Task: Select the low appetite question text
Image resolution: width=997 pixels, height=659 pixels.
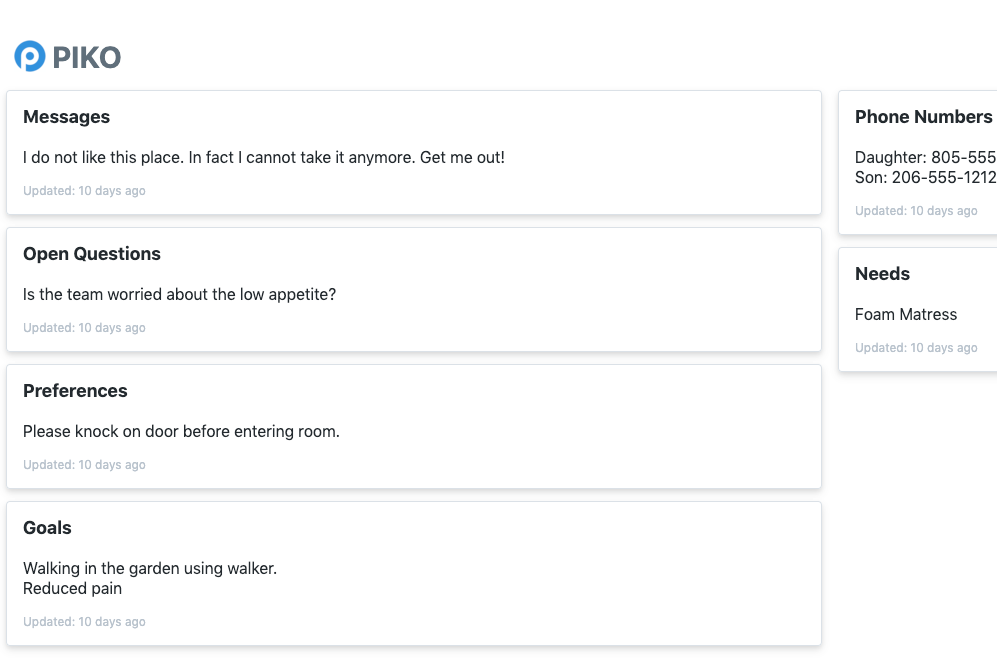Action: click(180, 294)
